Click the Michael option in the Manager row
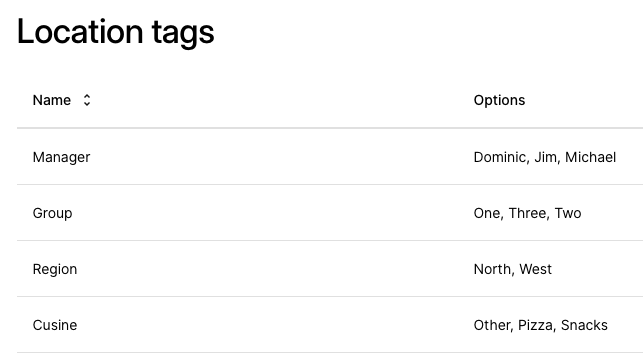 (x=591, y=157)
